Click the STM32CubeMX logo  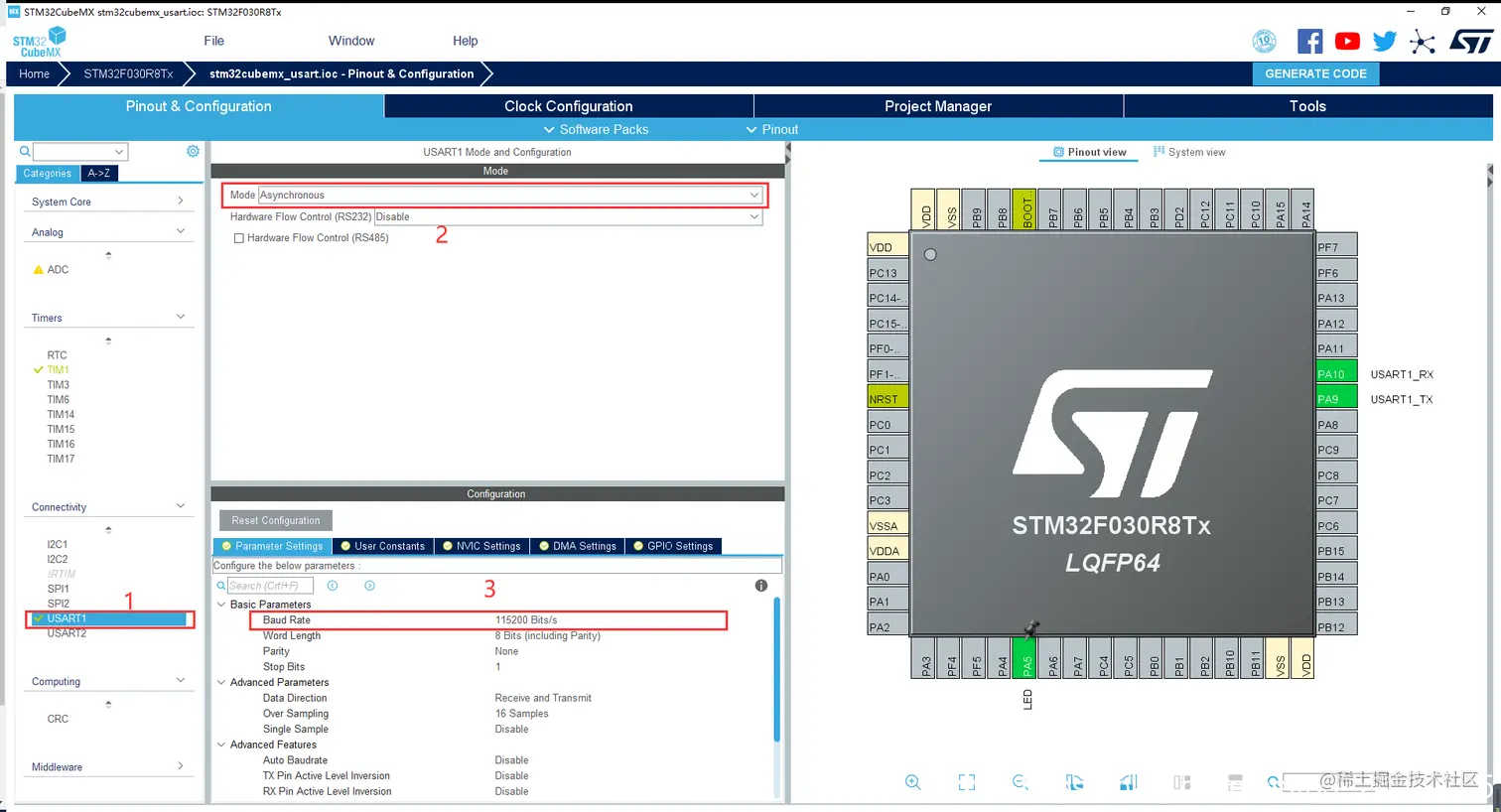pyautogui.click(x=40, y=42)
